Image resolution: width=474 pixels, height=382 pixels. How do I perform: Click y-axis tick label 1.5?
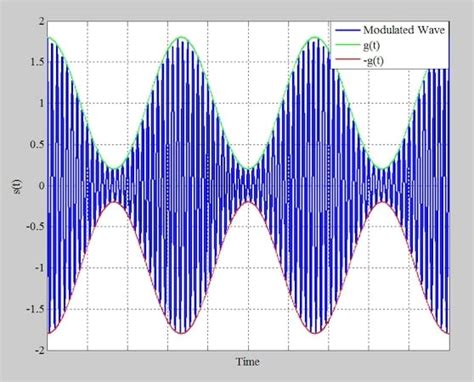[x=37, y=62]
